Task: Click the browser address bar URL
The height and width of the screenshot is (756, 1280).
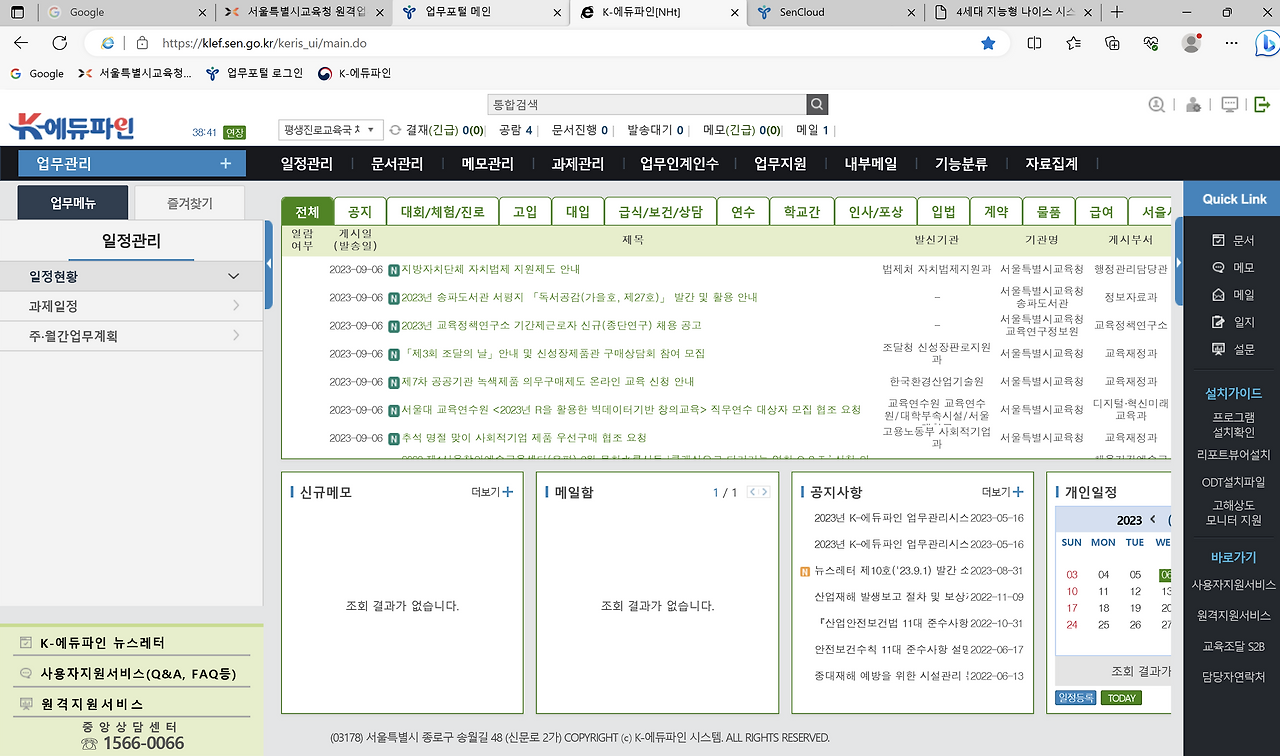Action: click(x=263, y=43)
